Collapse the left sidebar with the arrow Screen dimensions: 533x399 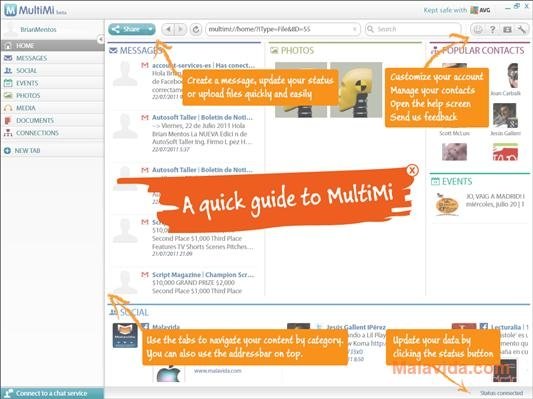(x=101, y=39)
